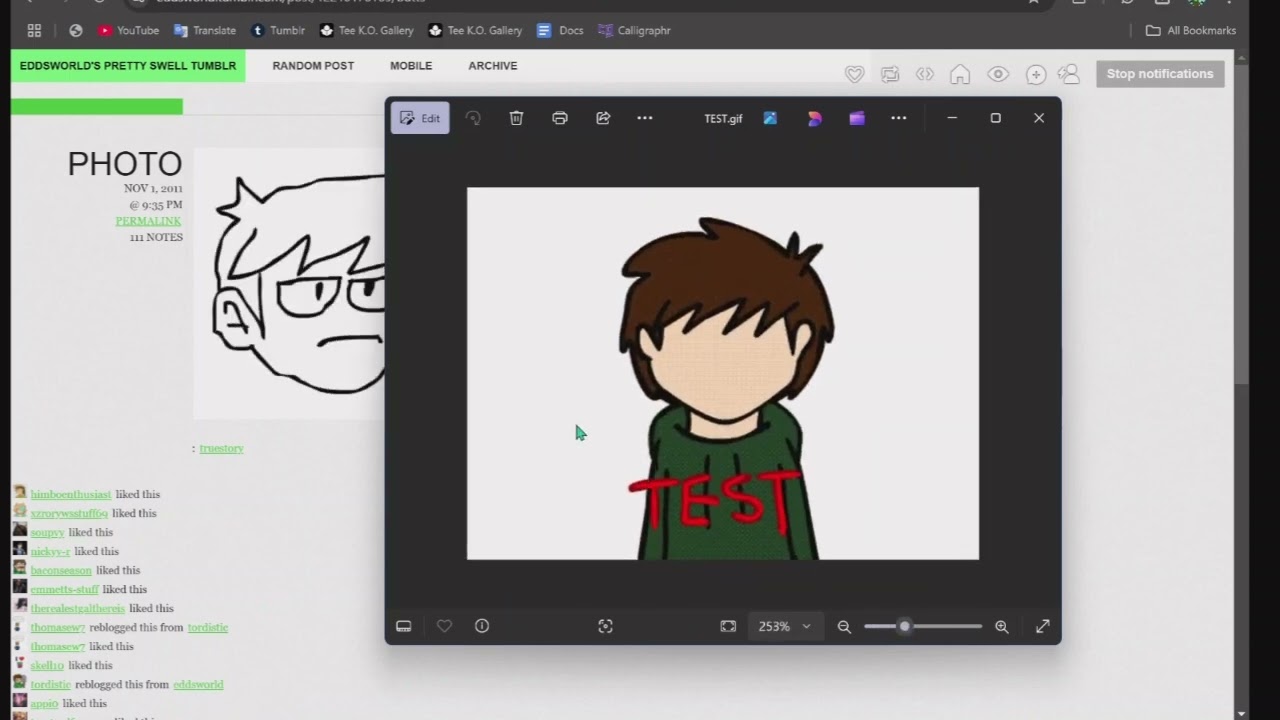Open the MOBILE menu item
The width and height of the screenshot is (1280, 720).
411,66
